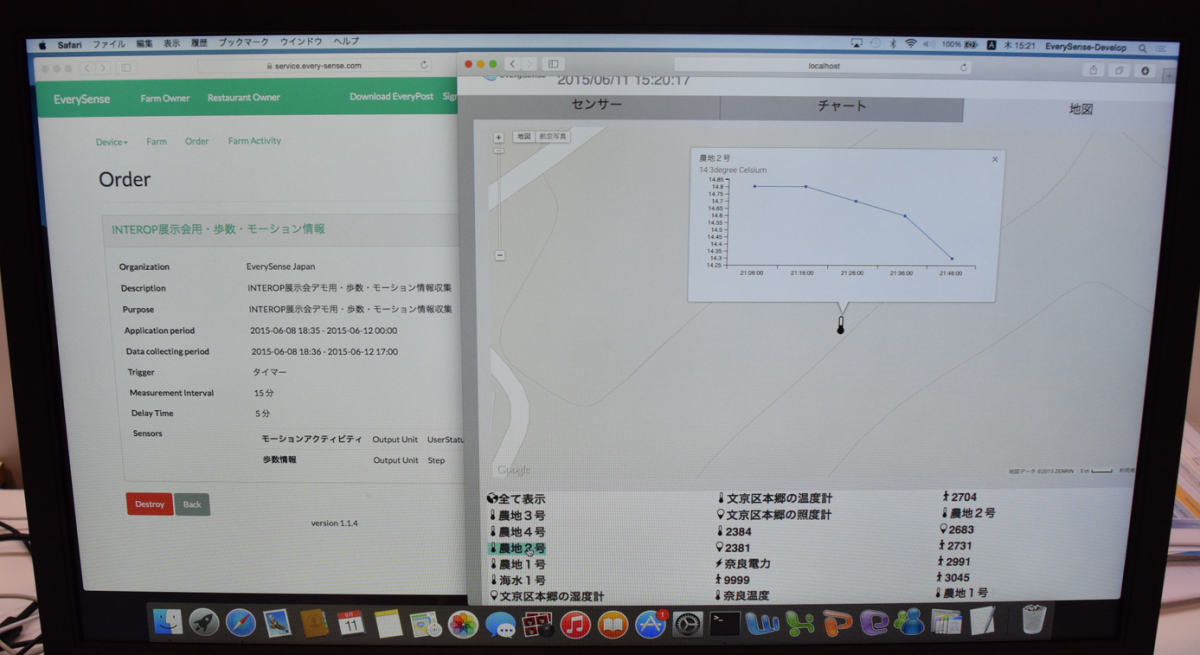1200x655 pixels.
Task: Select 奈良温度 sensor
Action: [x=744, y=595]
